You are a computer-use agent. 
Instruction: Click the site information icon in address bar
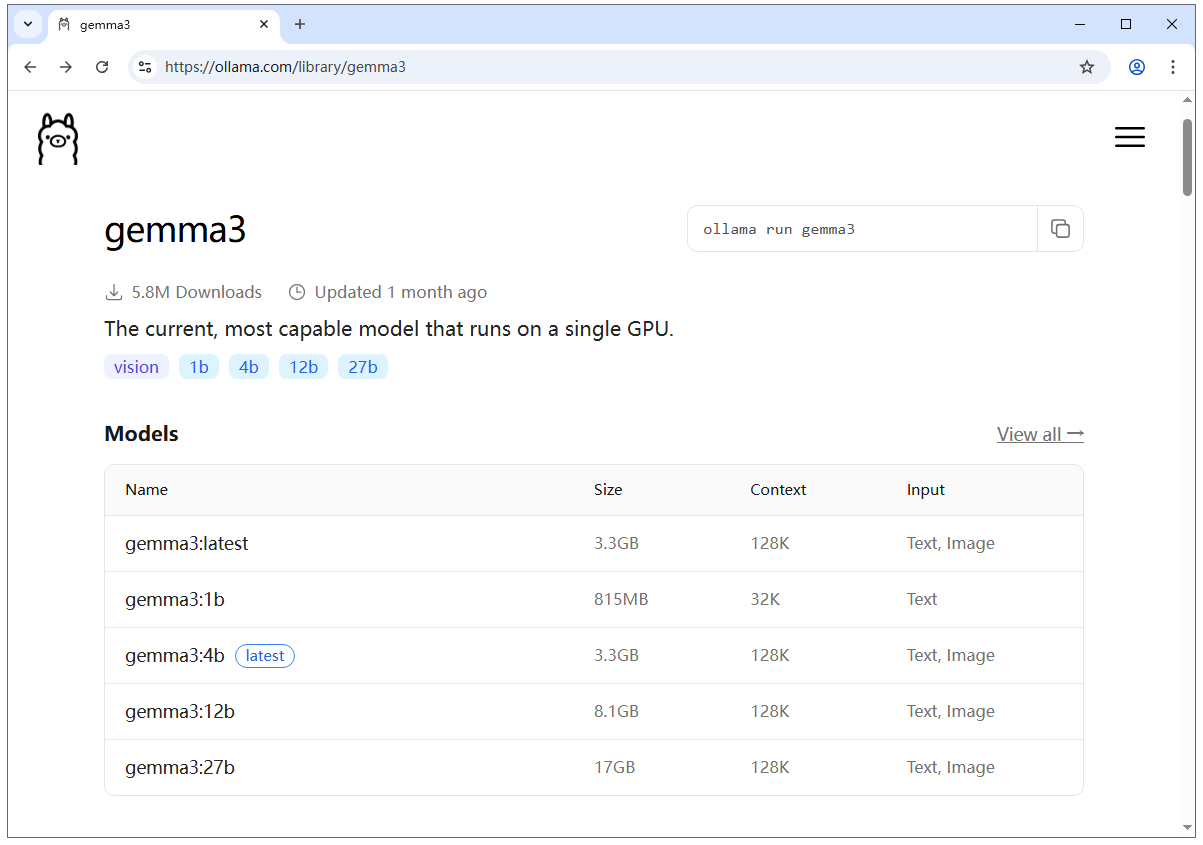[x=146, y=67]
